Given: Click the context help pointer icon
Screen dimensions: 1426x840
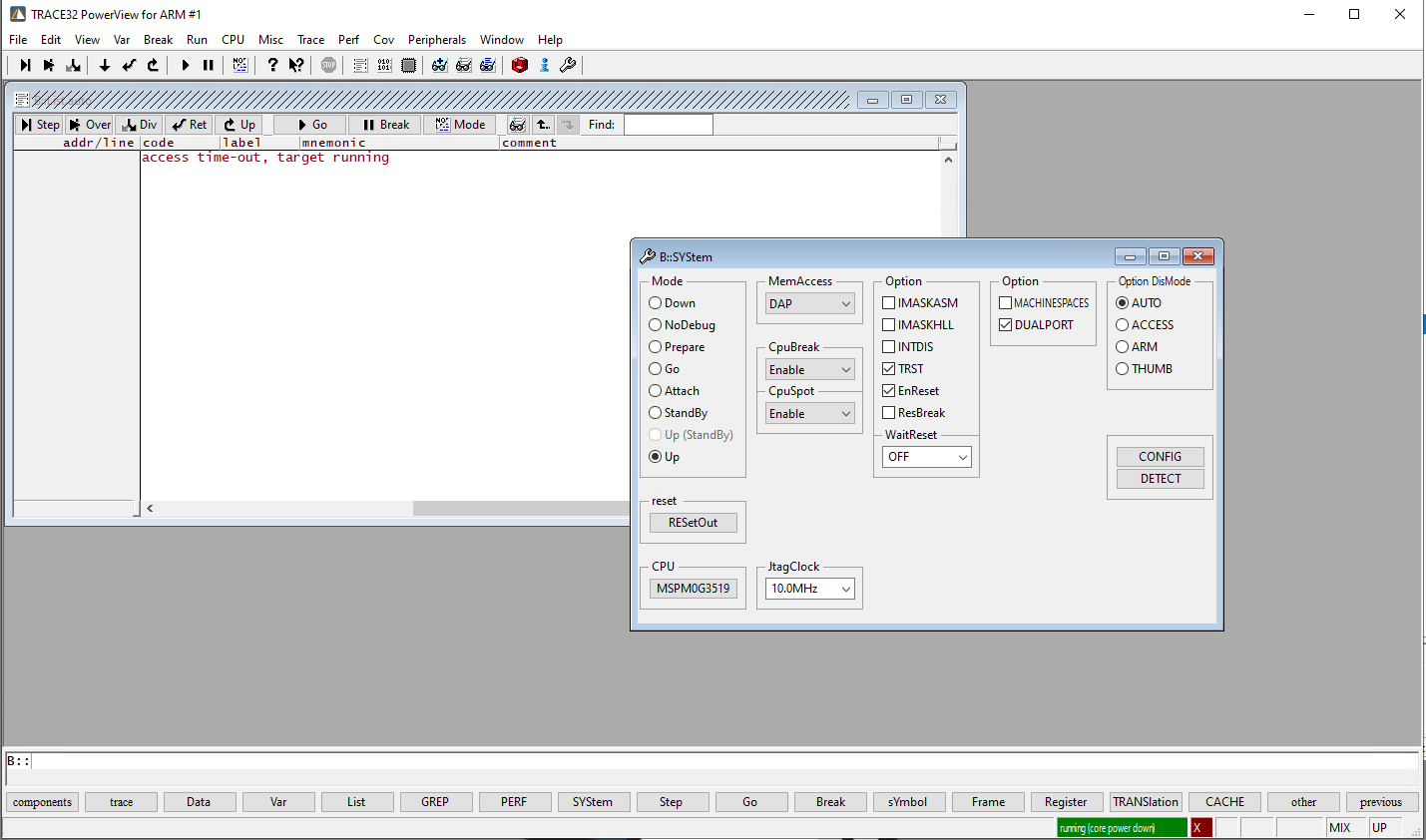Looking at the screenshot, I should [x=296, y=65].
